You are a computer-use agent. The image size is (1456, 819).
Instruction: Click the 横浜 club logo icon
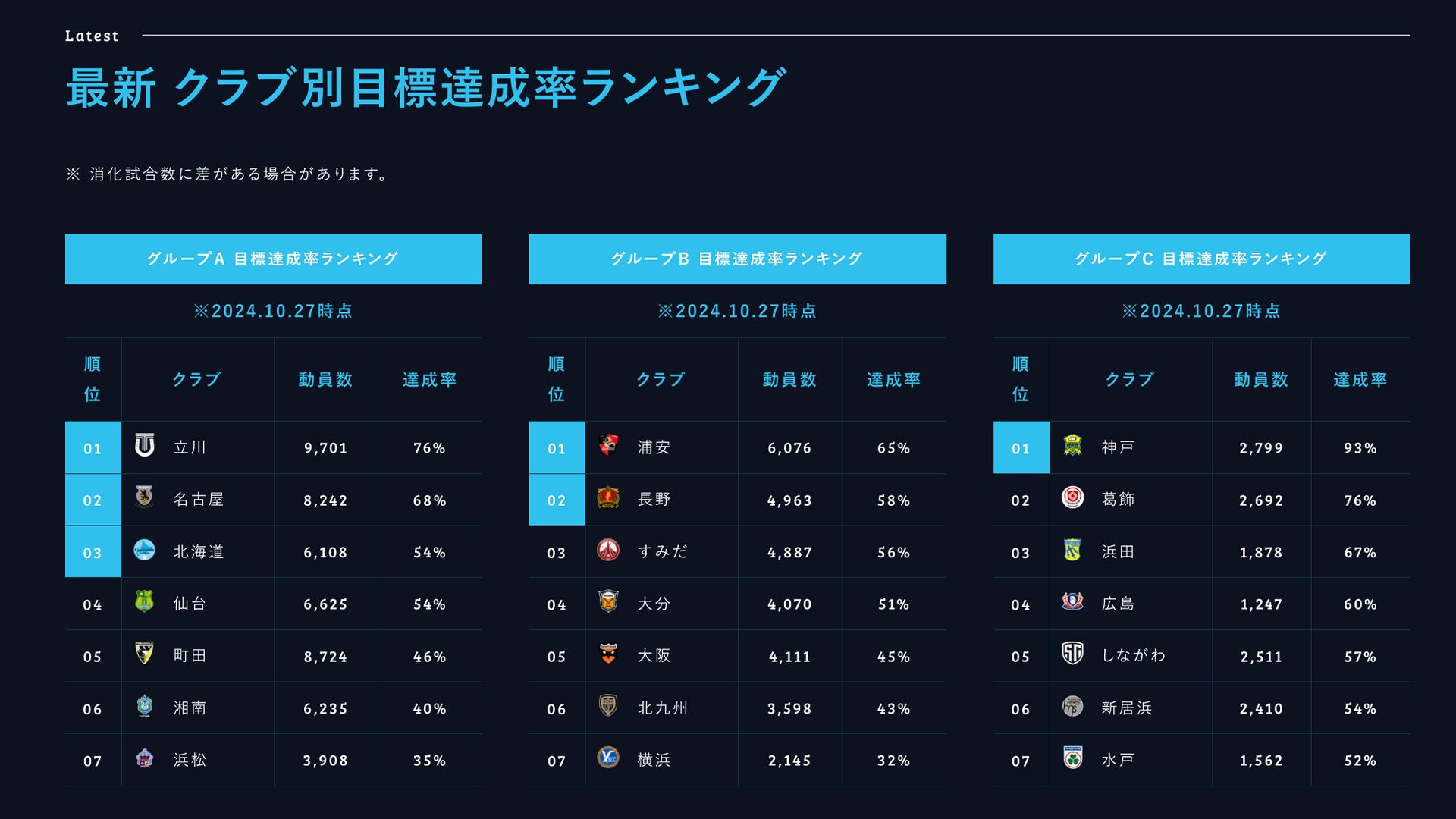pyautogui.click(x=608, y=758)
